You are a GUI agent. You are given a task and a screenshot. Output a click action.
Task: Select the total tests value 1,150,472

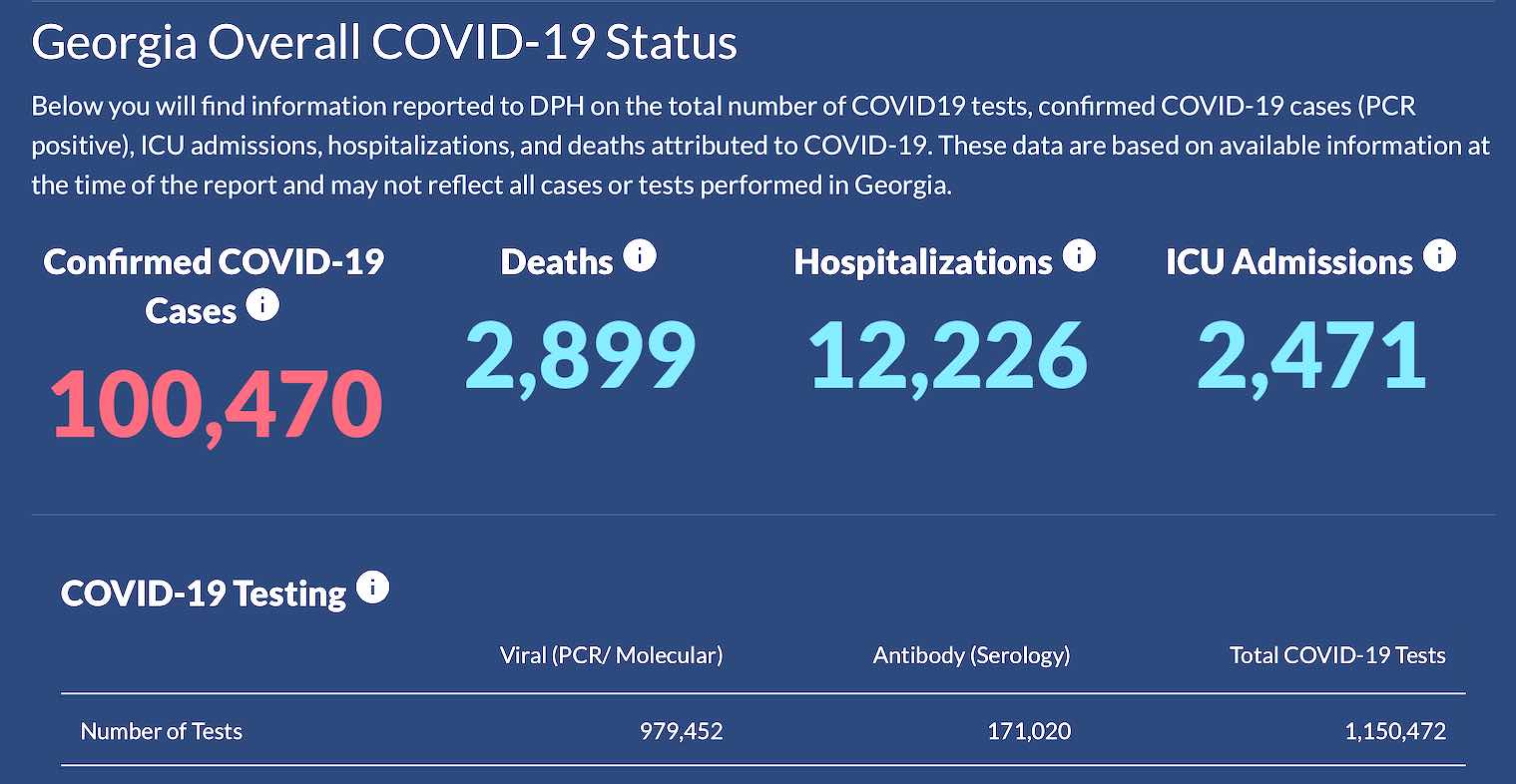coord(1396,731)
